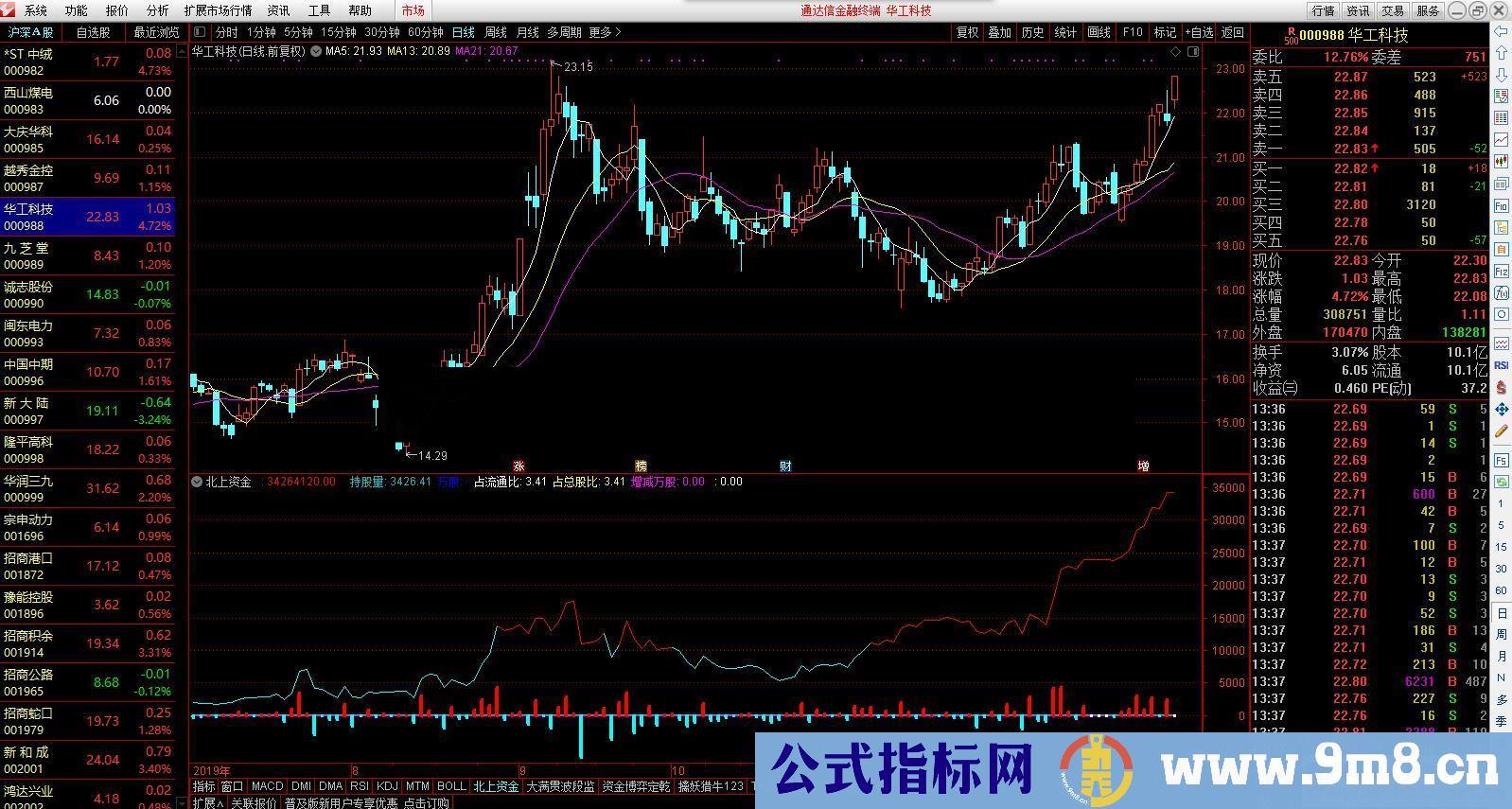Select 西山煤电 000983 in stock list
This screenshot has width=1512, height=809.
(x=88, y=100)
